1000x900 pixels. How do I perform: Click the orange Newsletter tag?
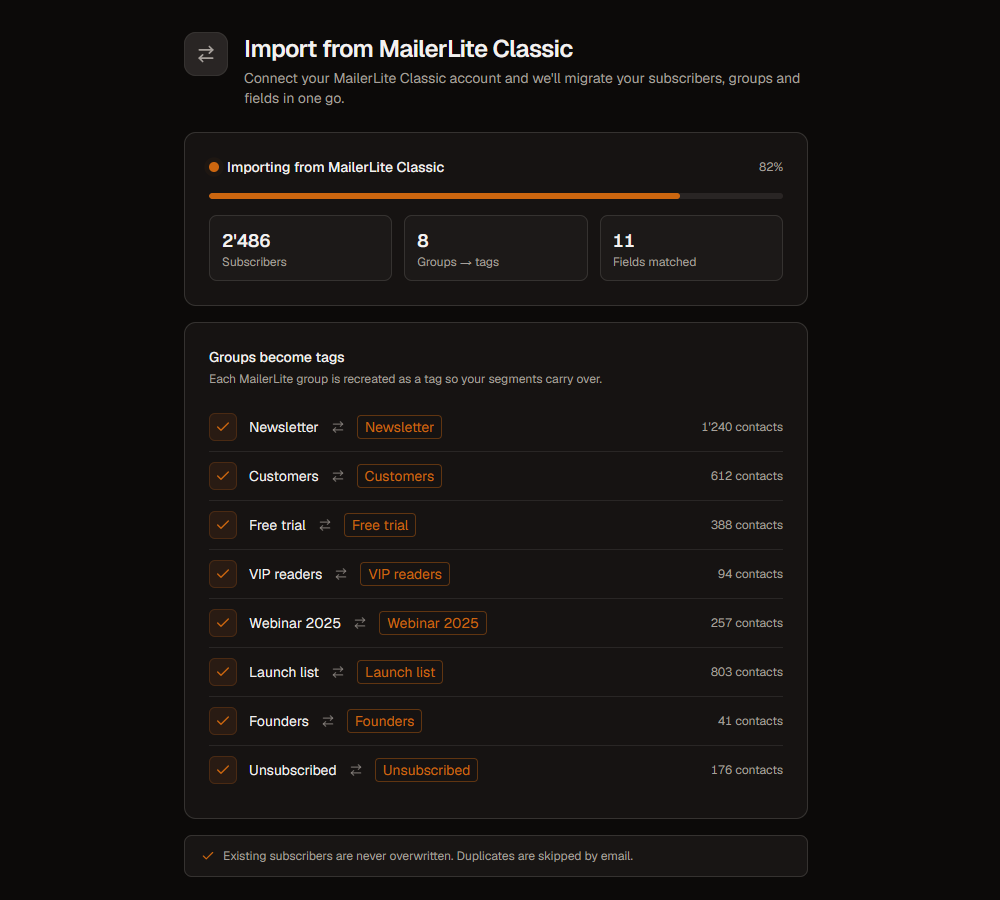point(399,427)
